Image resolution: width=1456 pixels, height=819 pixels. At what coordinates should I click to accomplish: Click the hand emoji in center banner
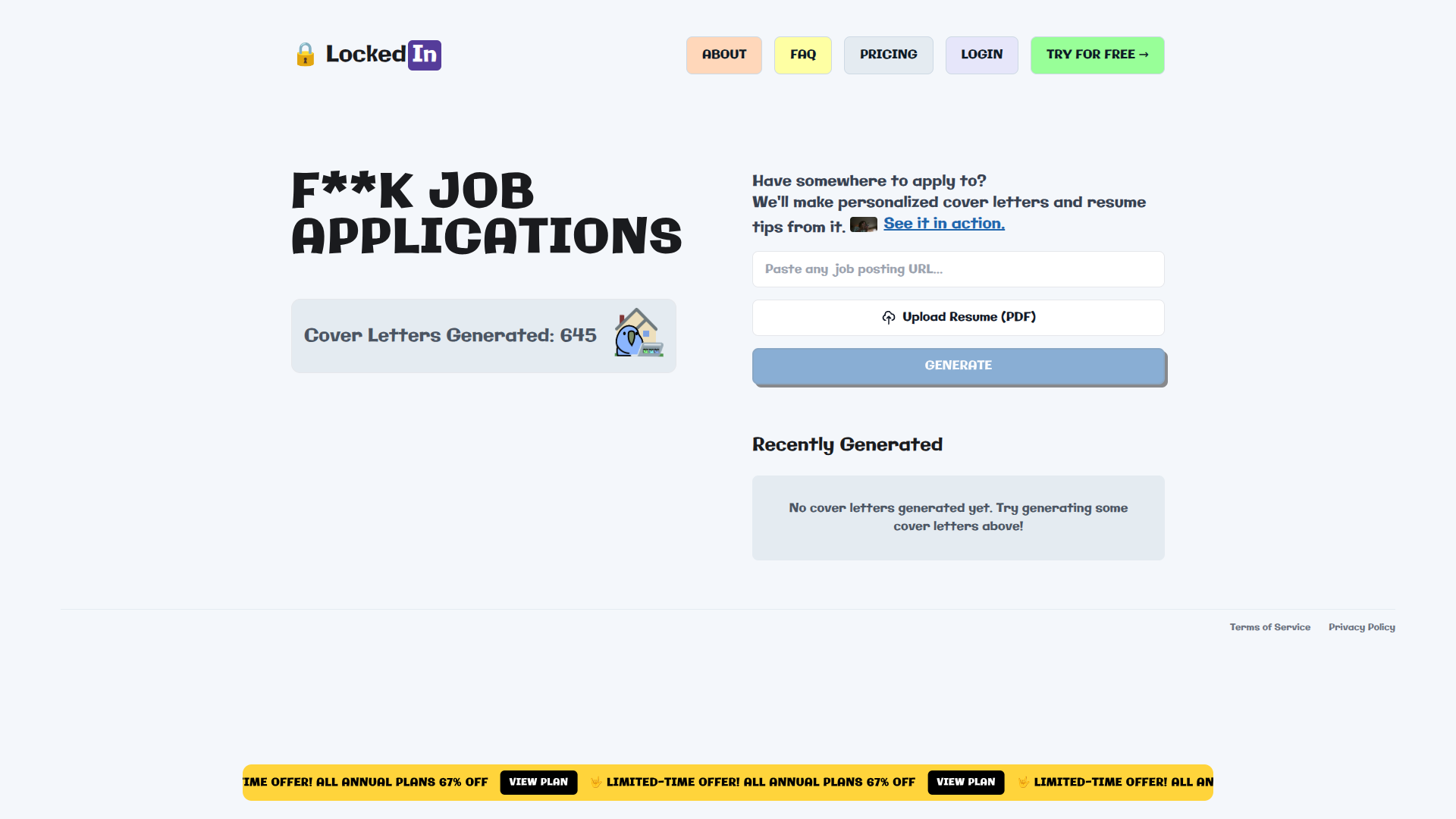(x=596, y=782)
